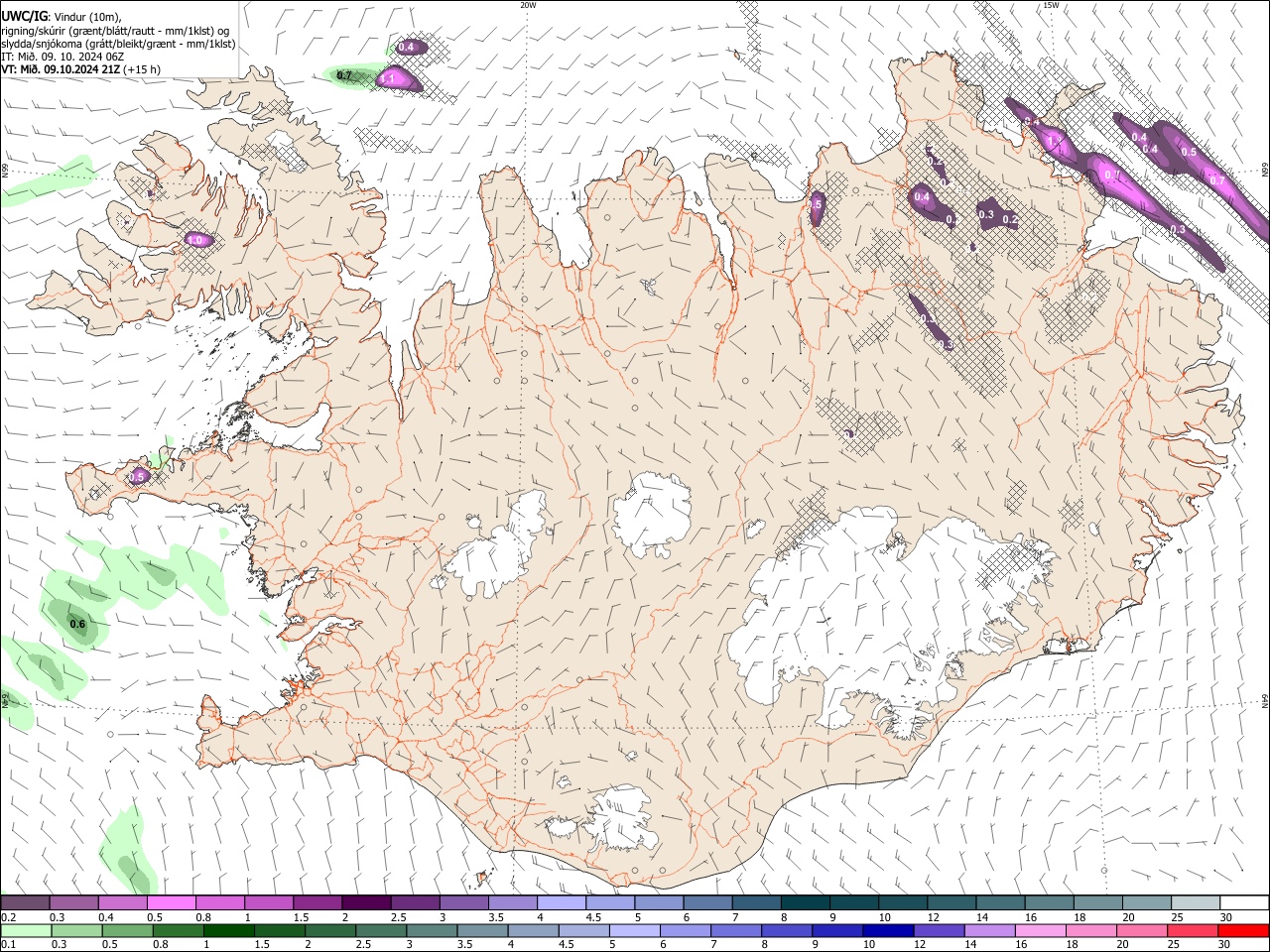This screenshot has width=1270, height=952.
Task: Click the 2.5 grey-green swatch in lower scale
Action: pyautogui.click(x=381, y=930)
